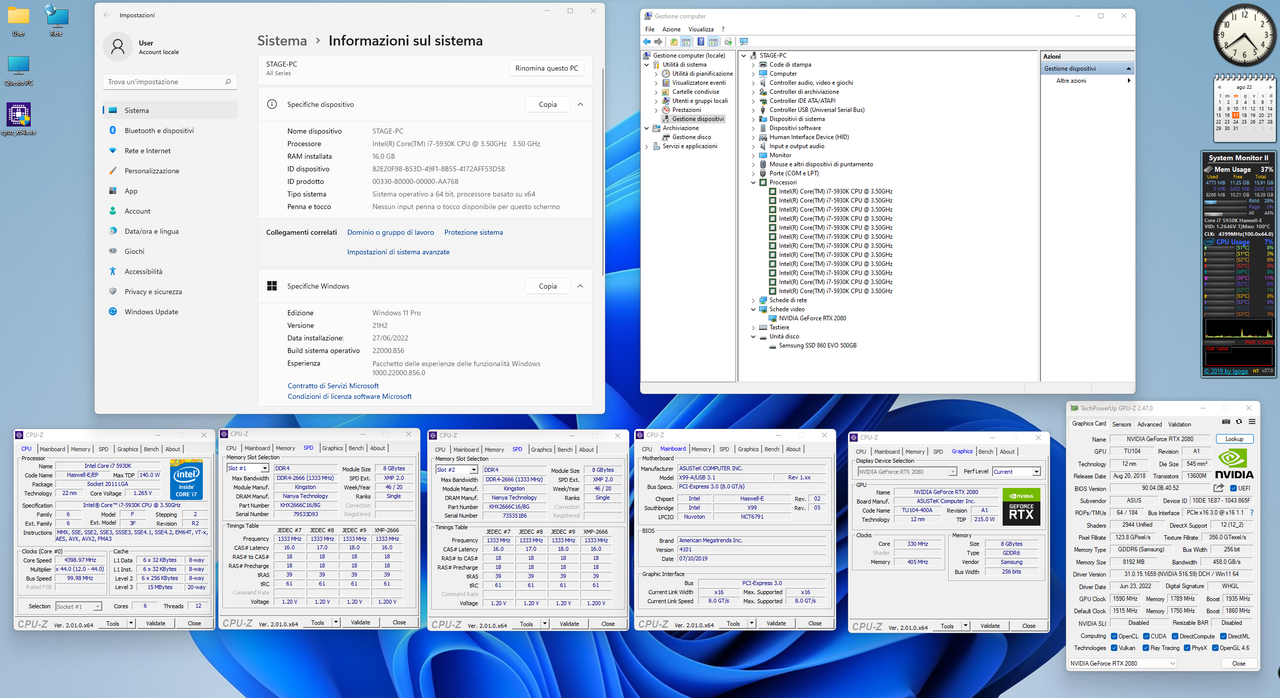This screenshot has width=1280, height=698.
Task: Collapse the Processori node in device tree
Action: 753,182
